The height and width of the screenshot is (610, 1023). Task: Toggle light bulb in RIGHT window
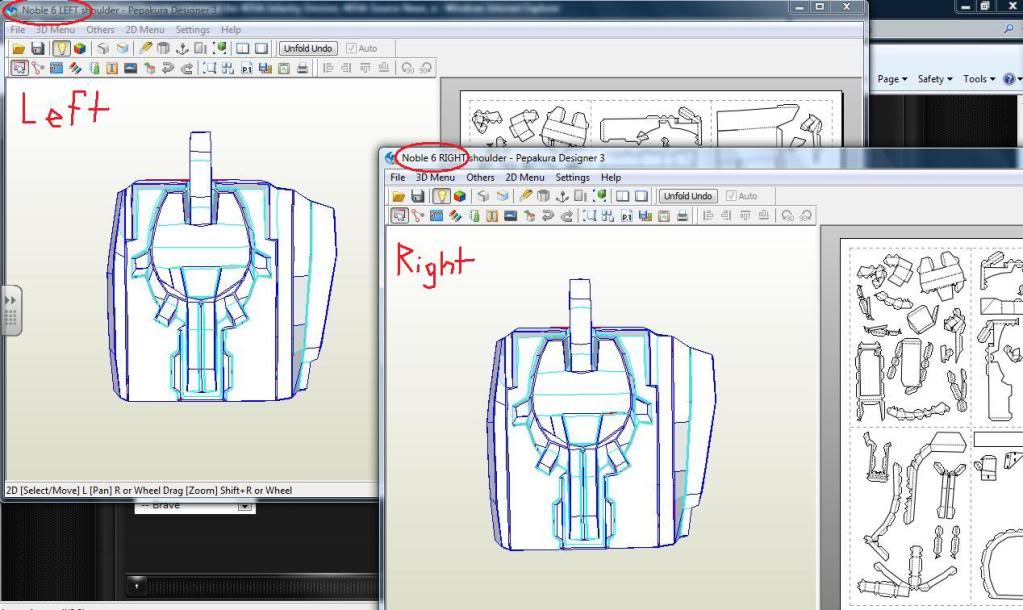441,196
